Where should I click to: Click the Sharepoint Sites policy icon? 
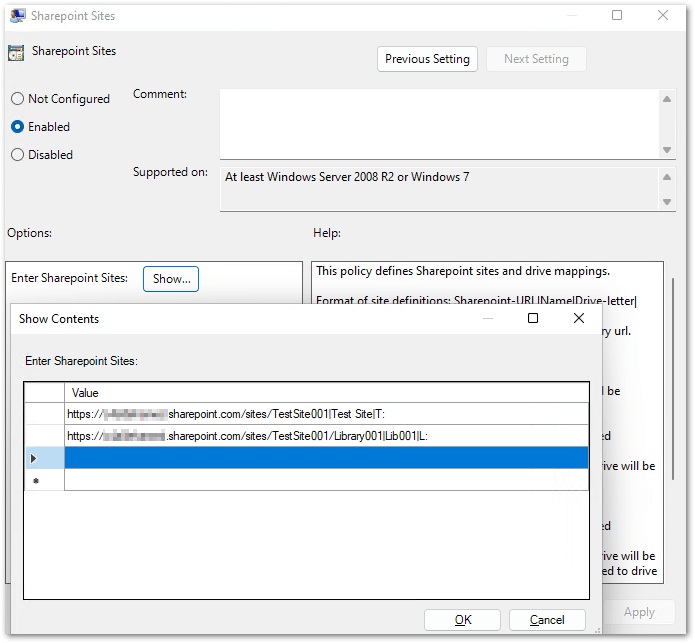point(15,52)
